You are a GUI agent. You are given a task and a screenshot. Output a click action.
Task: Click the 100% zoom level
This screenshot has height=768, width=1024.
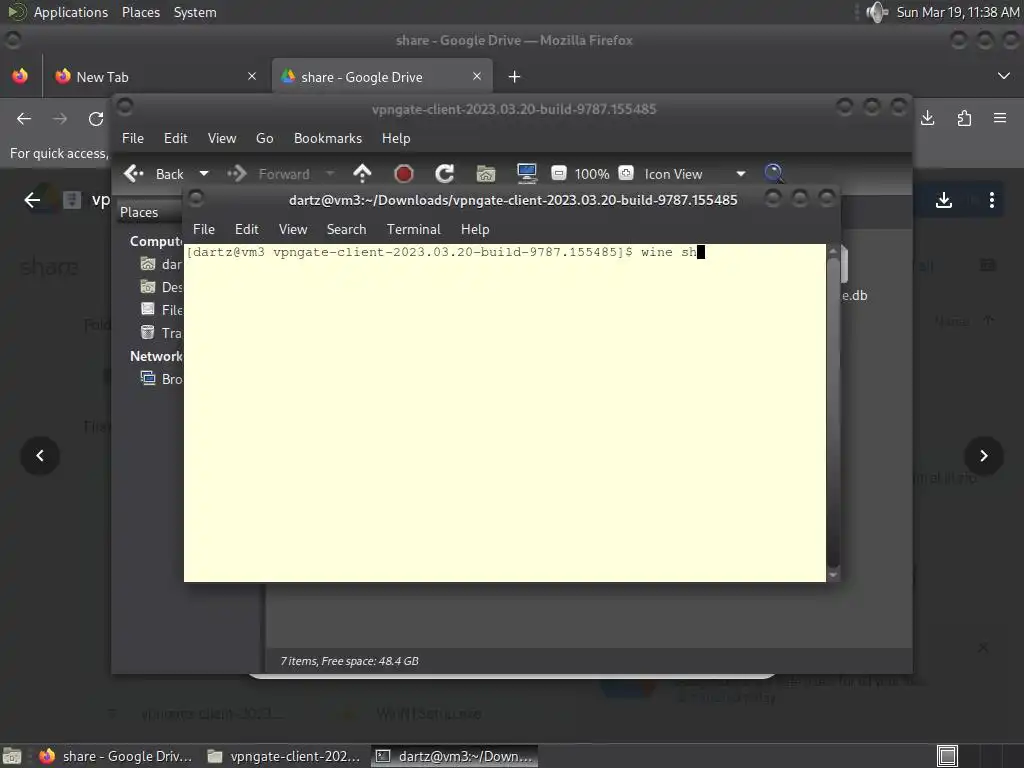point(592,174)
